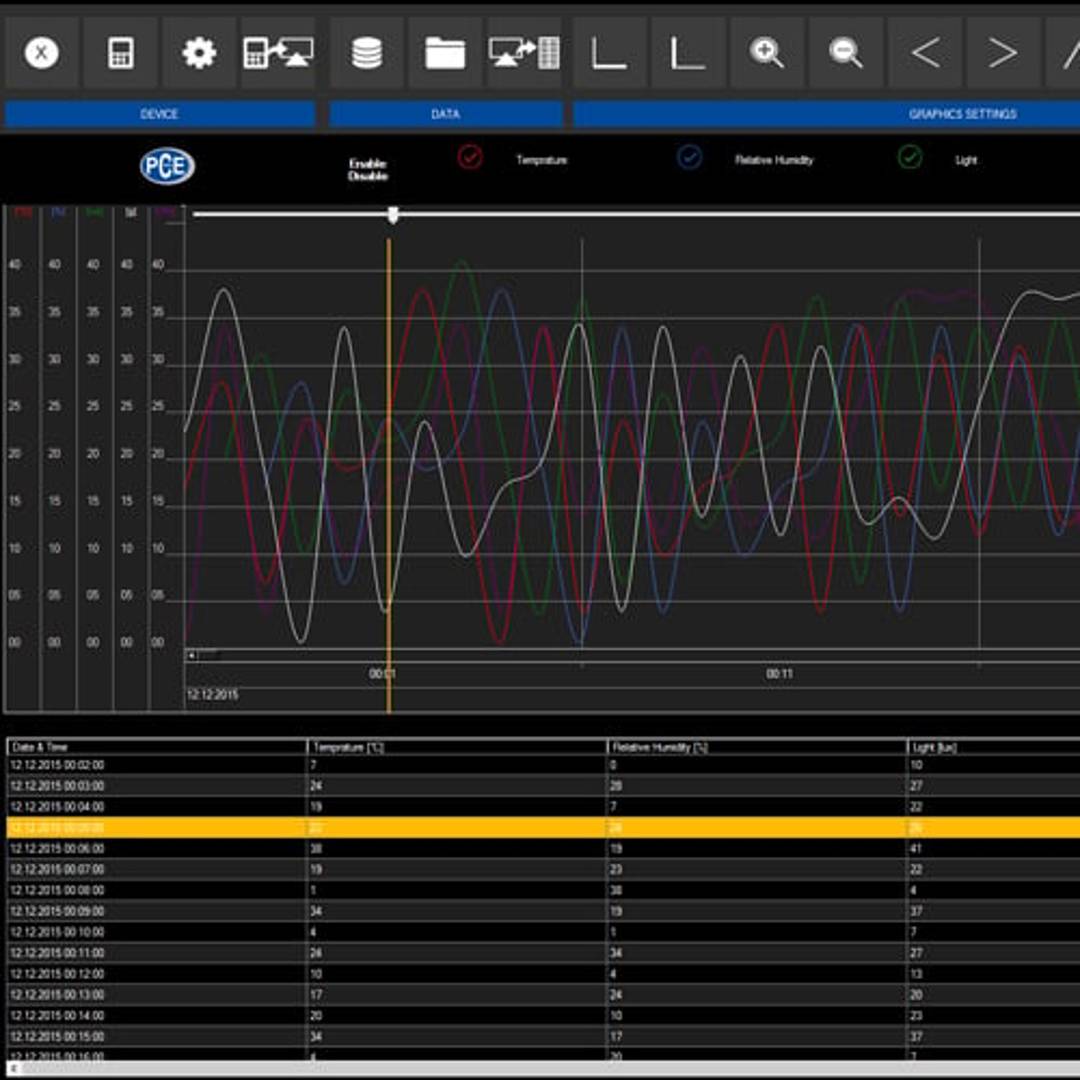Open the folder icon in the toolbar
Image resolution: width=1080 pixels, height=1080 pixels.
445,53
